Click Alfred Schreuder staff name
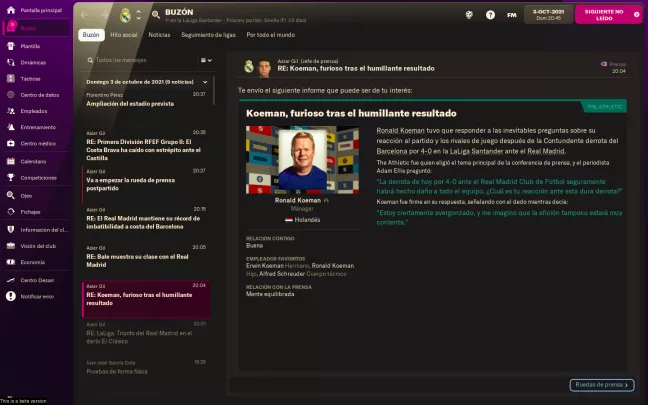This screenshot has width=648, height=405. pos(282,274)
